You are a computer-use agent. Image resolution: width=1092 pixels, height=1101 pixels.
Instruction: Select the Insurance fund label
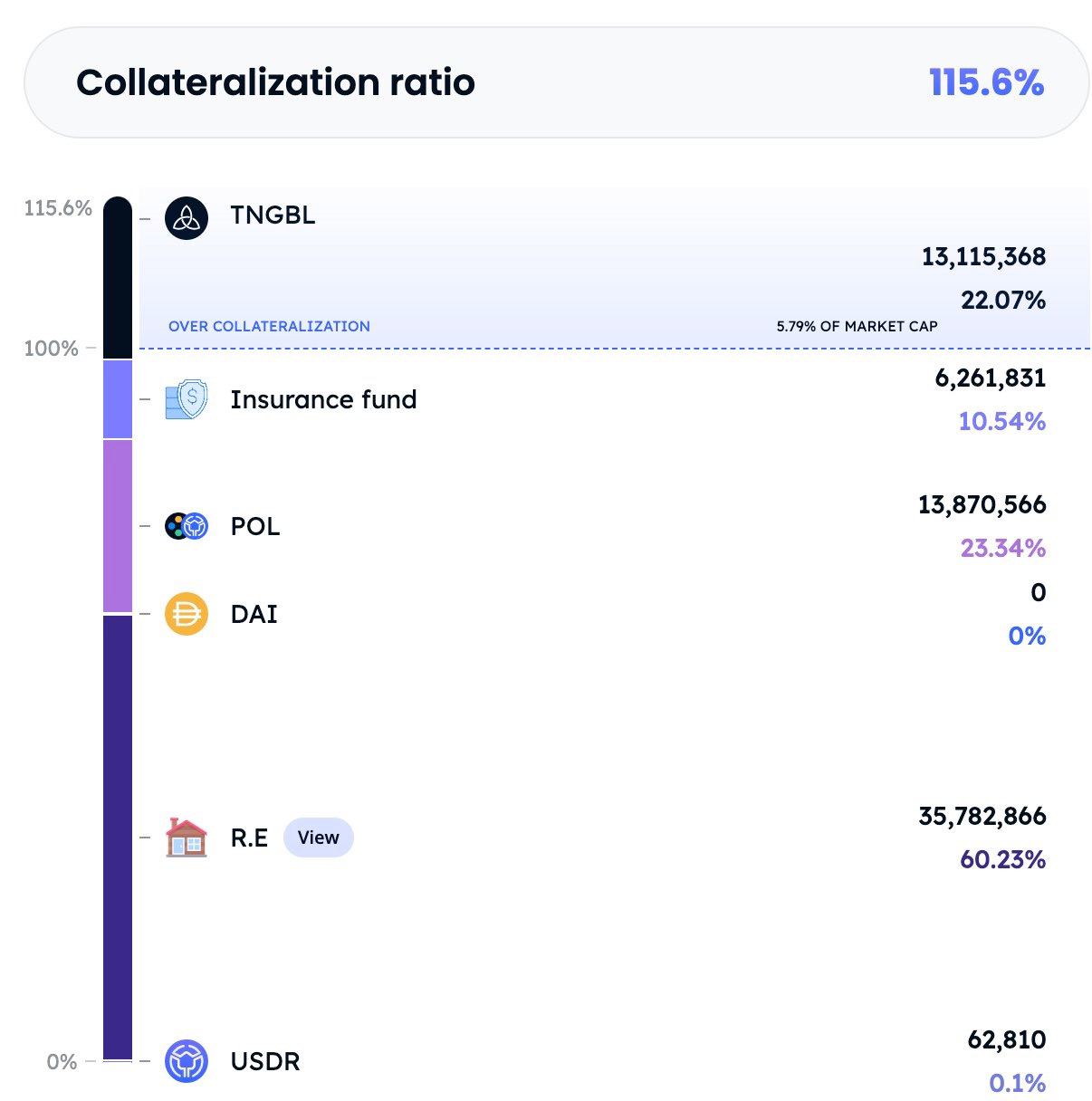tap(323, 399)
